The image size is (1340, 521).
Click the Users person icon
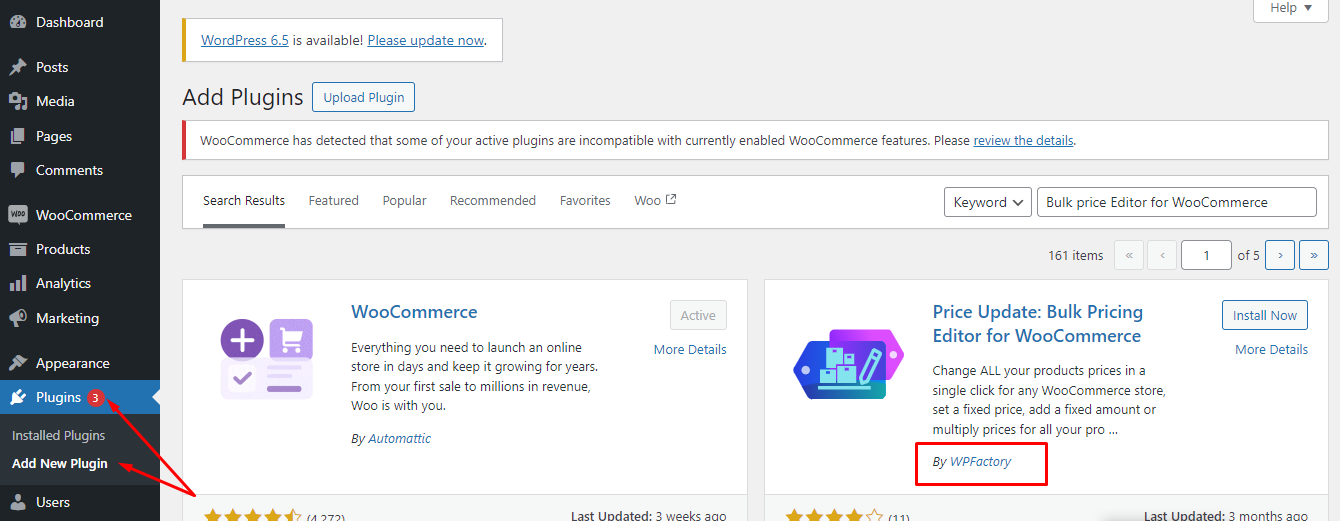18,502
